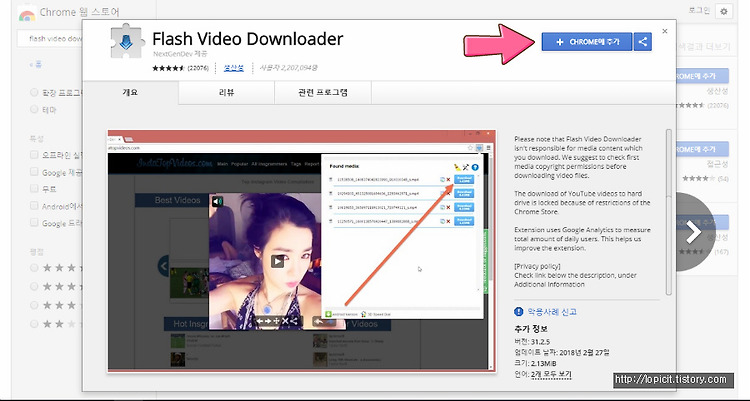750x401 pixels.
Task: Open the settings gear in the store header
Action: pos(724,11)
